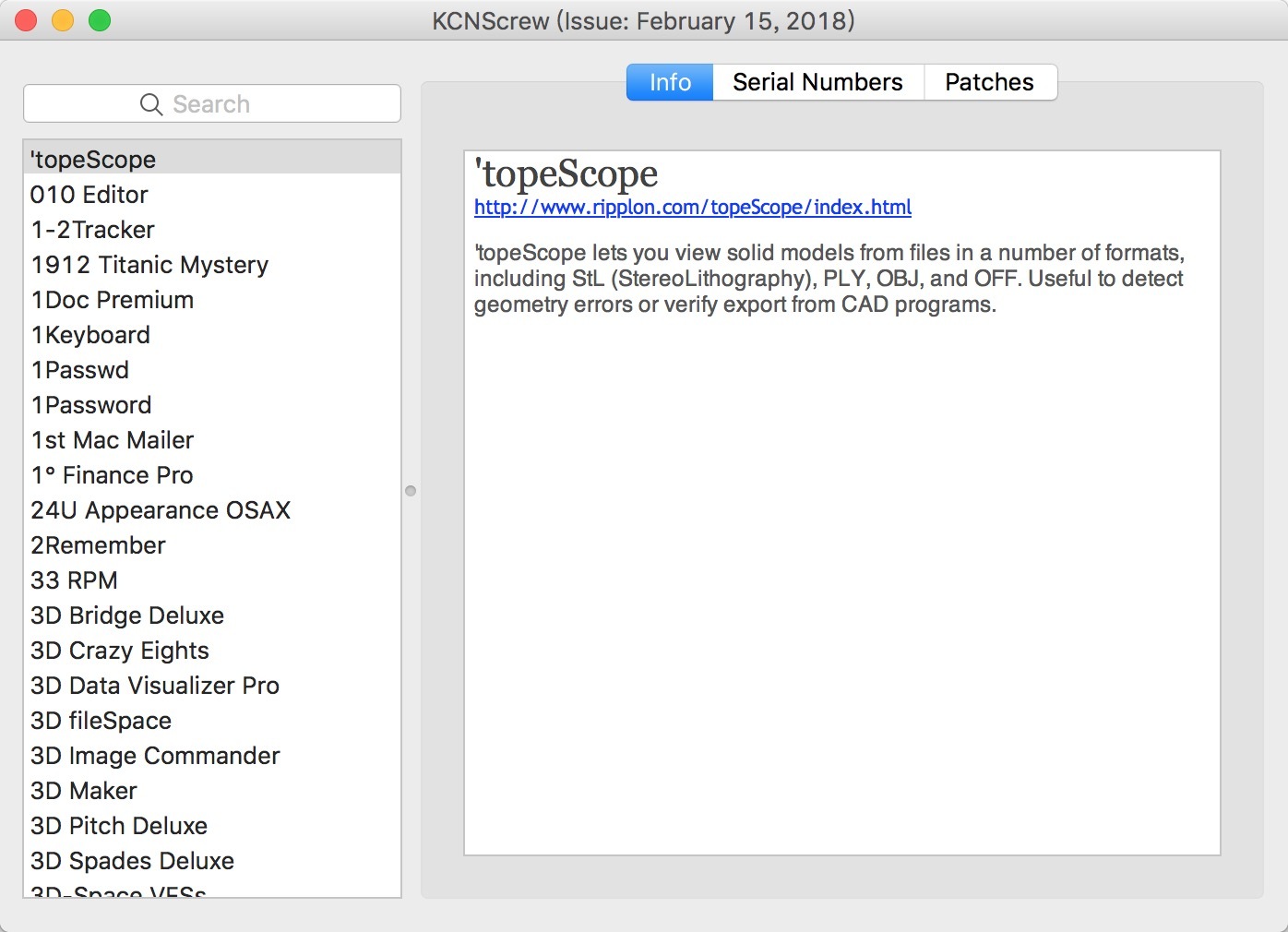Pick 3D Data Visualizer Pro
This screenshot has width=1288, height=932.
click(x=155, y=686)
